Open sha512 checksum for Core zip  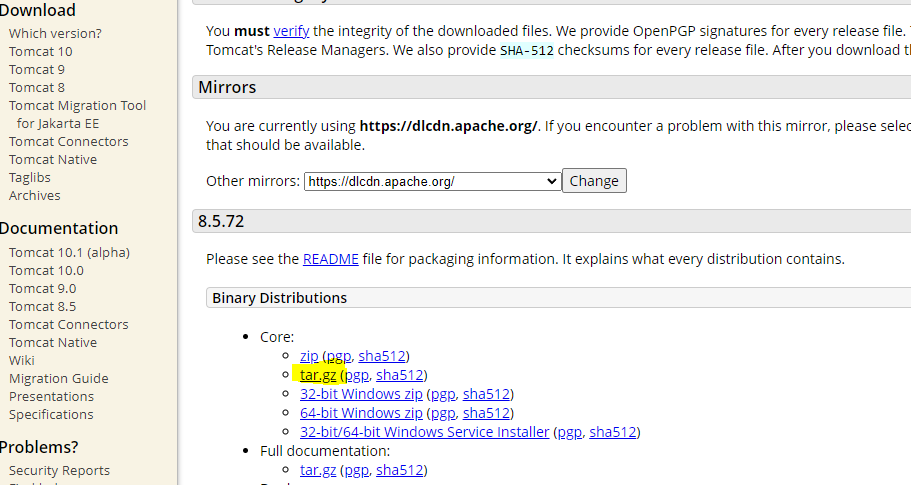382,356
